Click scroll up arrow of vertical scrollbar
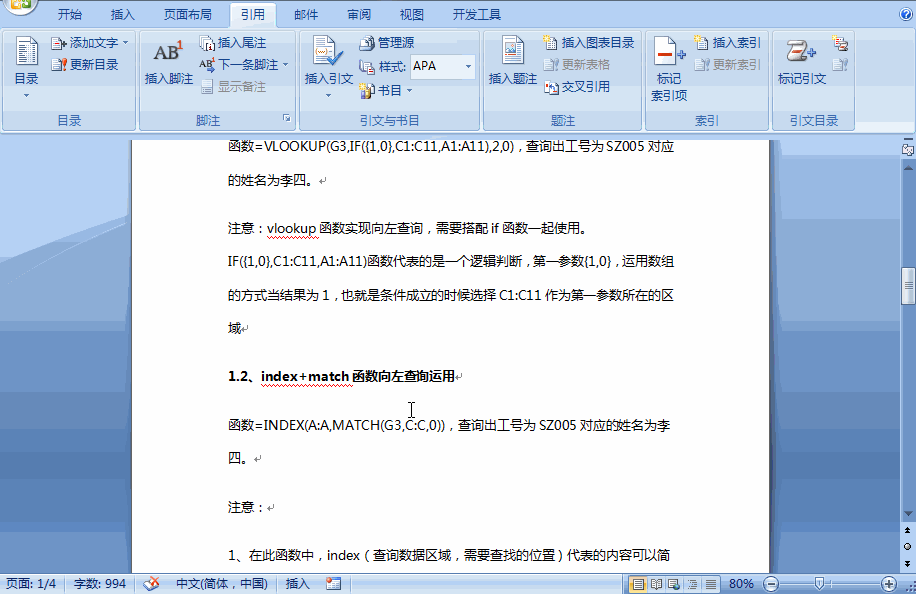 (x=908, y=168)
